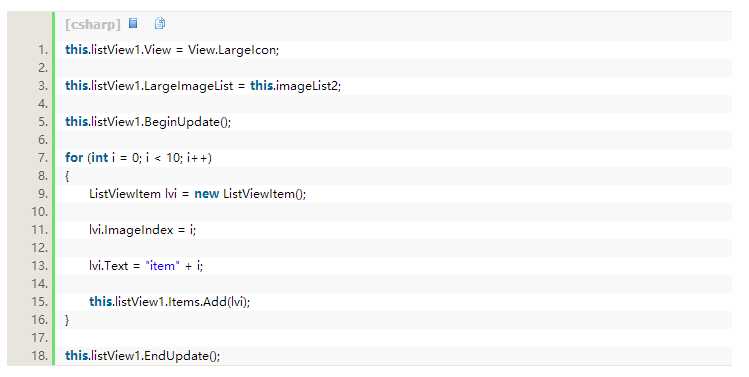This screenshot has width=749, height=377.
Task: Click the copy code icon
Action: pos(160,23)
